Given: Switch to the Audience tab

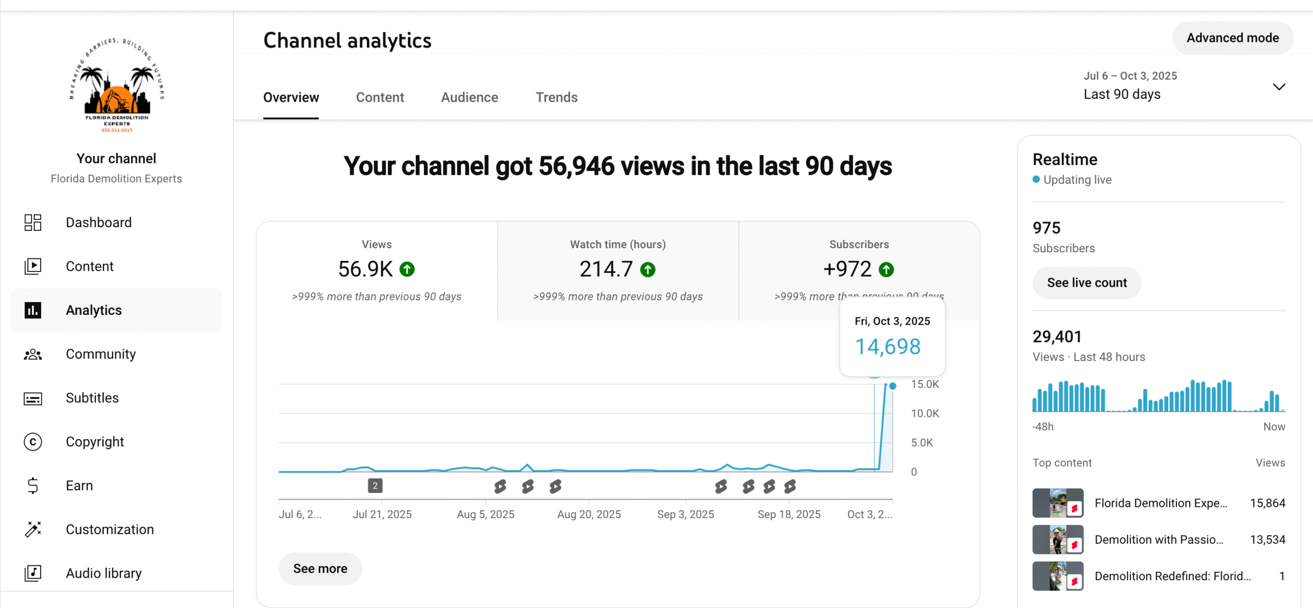Looking at the screenshot, I should 469,98.
